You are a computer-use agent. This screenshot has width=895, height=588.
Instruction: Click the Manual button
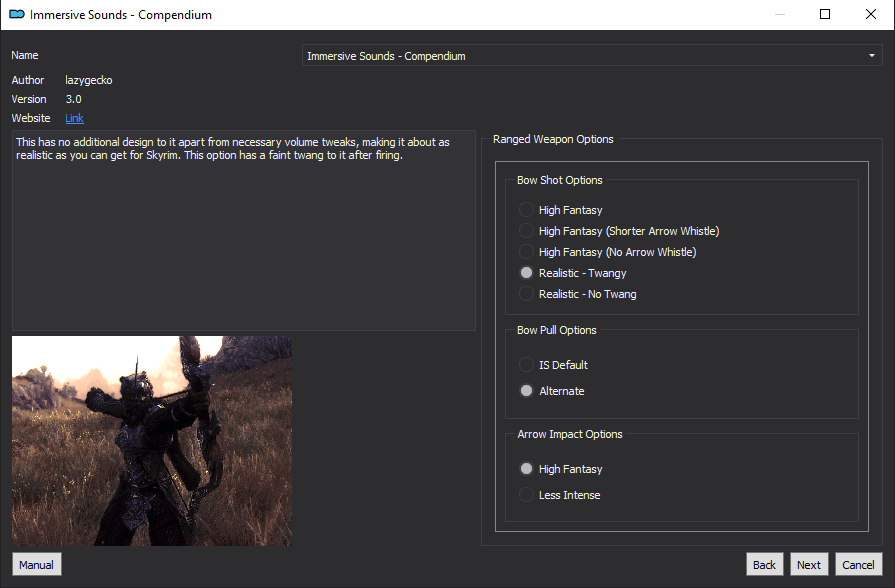[x=37, y=564]
